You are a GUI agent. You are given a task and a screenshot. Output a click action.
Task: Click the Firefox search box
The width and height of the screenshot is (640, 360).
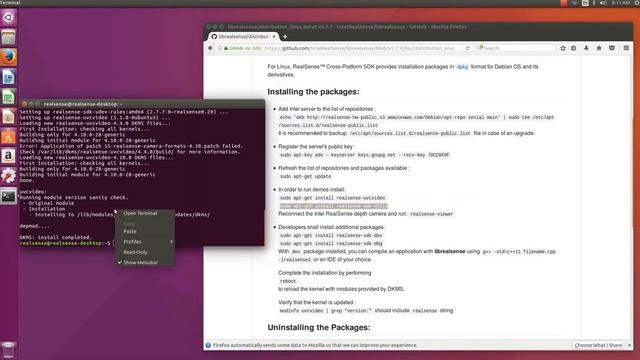coord(516,48)
